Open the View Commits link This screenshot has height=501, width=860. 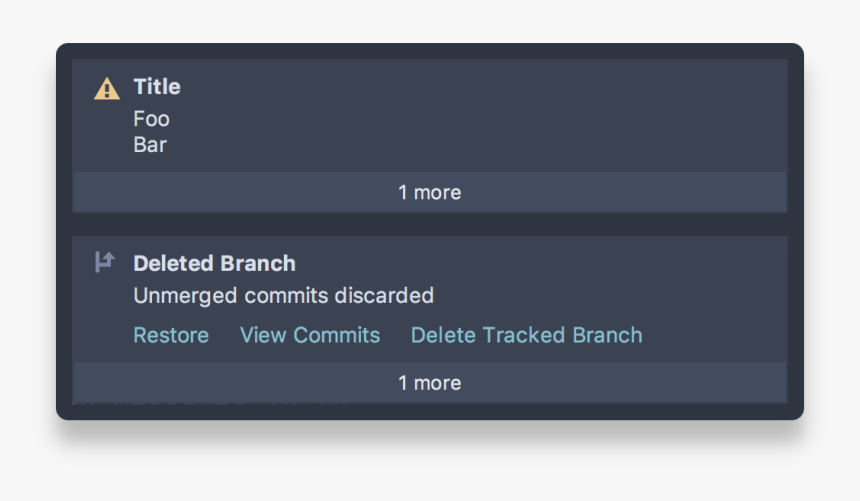(x=310, y=335)
